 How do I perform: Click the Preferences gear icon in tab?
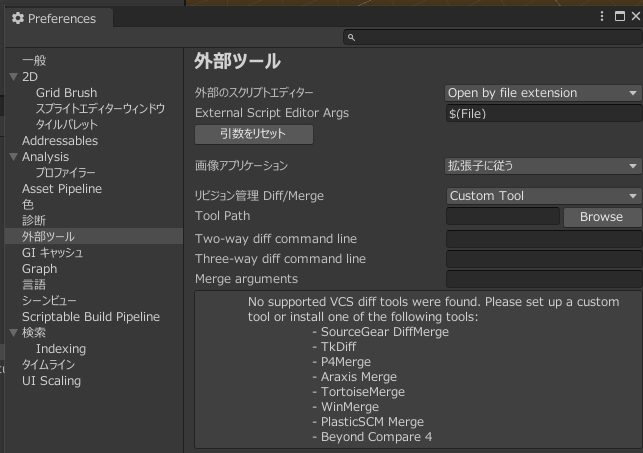17,18
